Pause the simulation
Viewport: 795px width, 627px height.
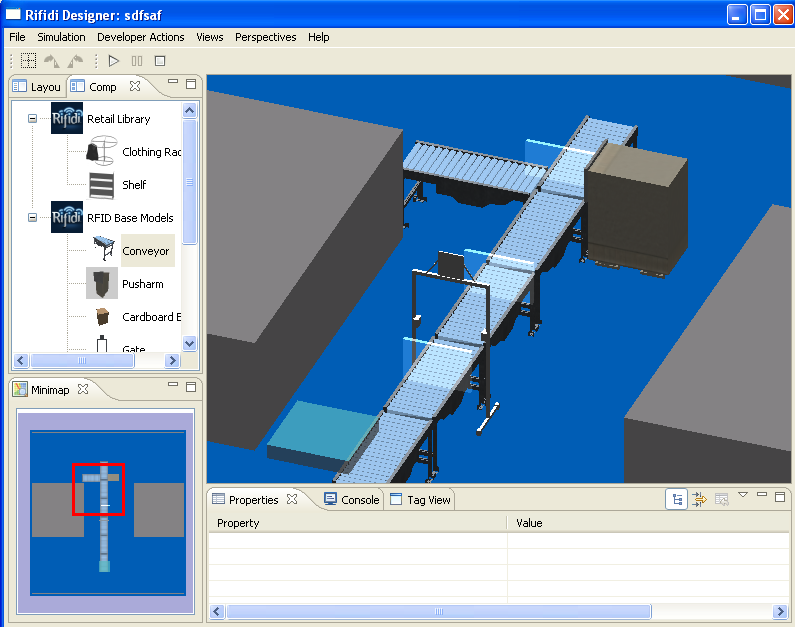pos(137,61)
